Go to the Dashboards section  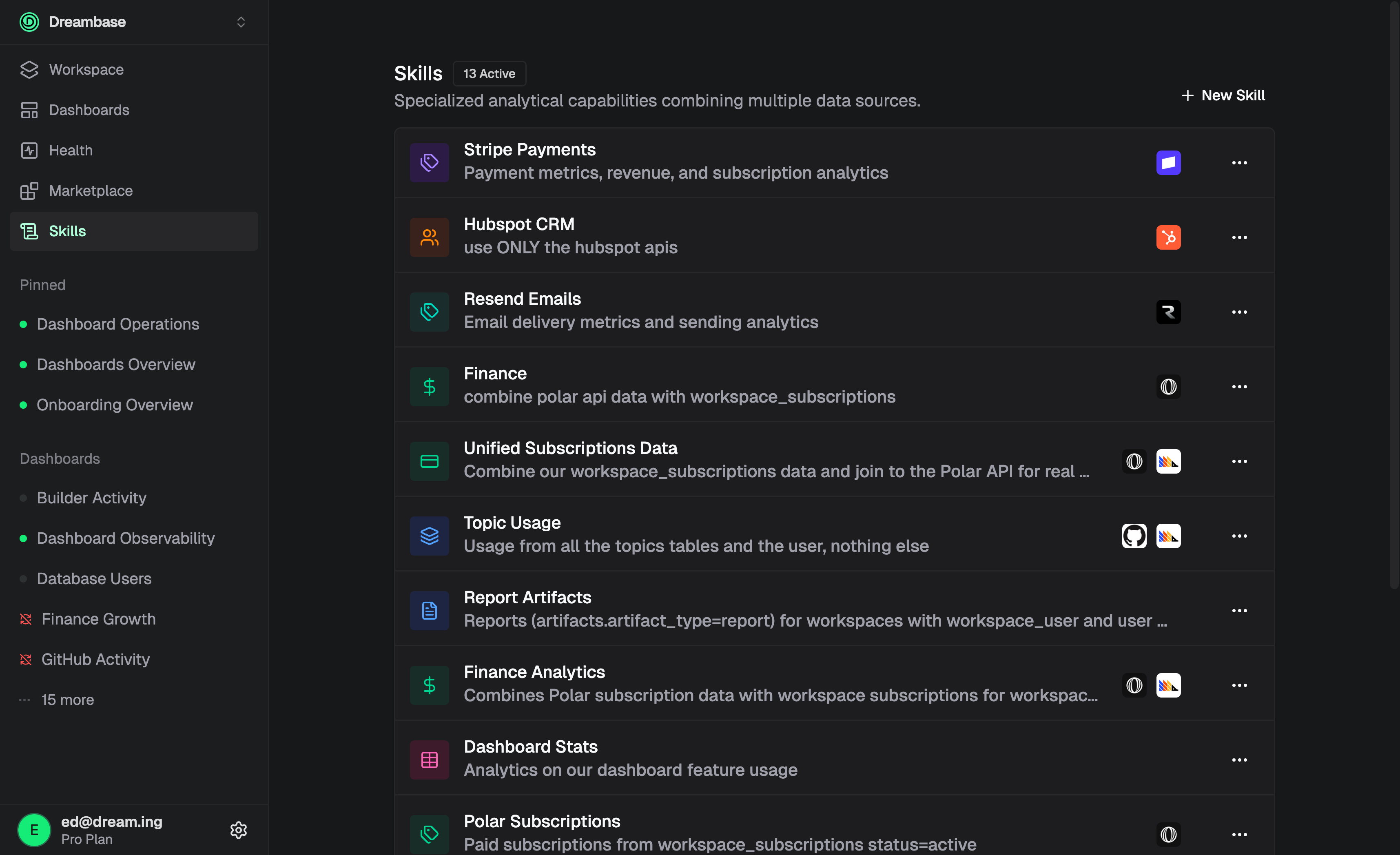click(x=89, y=110)
